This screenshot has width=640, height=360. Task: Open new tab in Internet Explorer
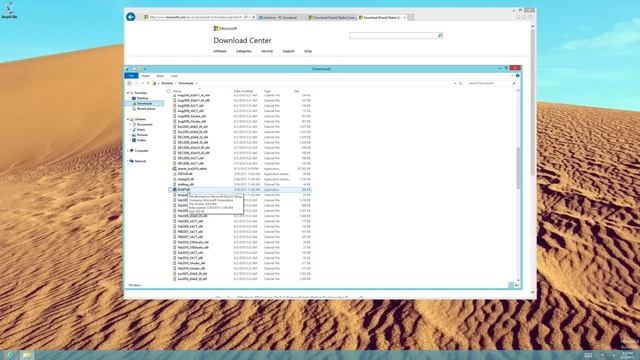tap(411, 17)
